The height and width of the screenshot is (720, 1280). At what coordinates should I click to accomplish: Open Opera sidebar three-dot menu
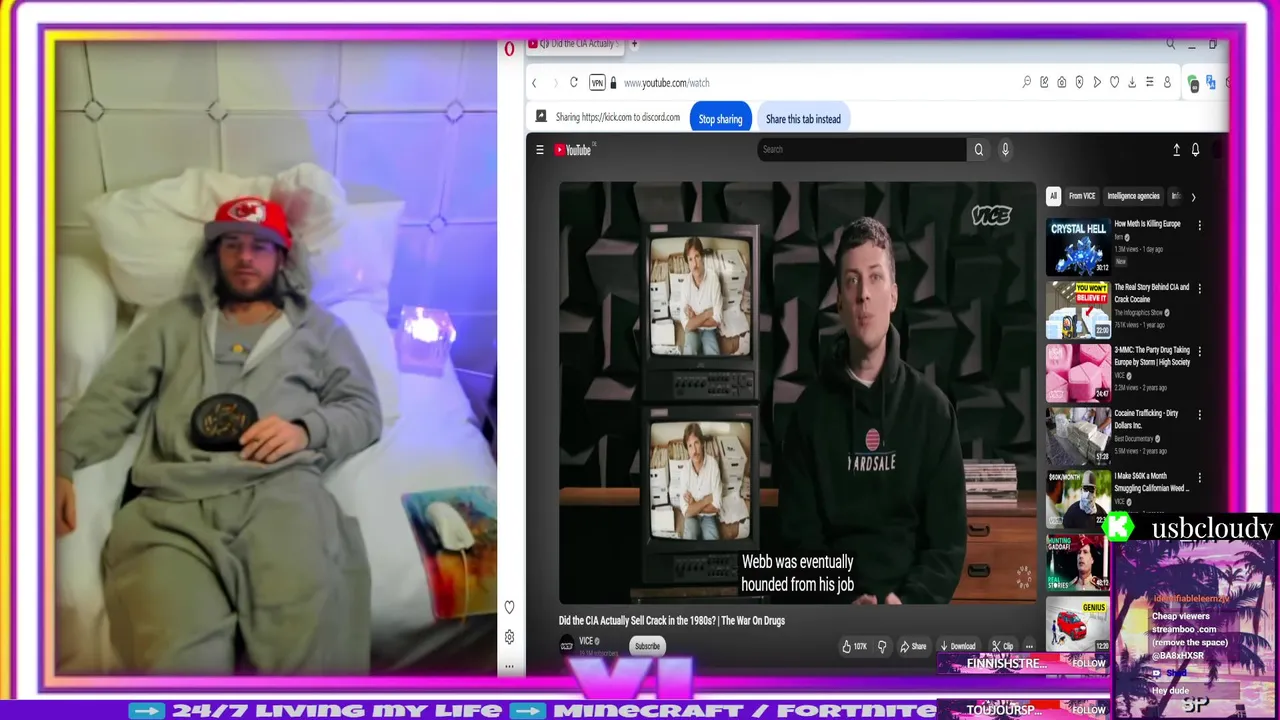coord(509,666)
